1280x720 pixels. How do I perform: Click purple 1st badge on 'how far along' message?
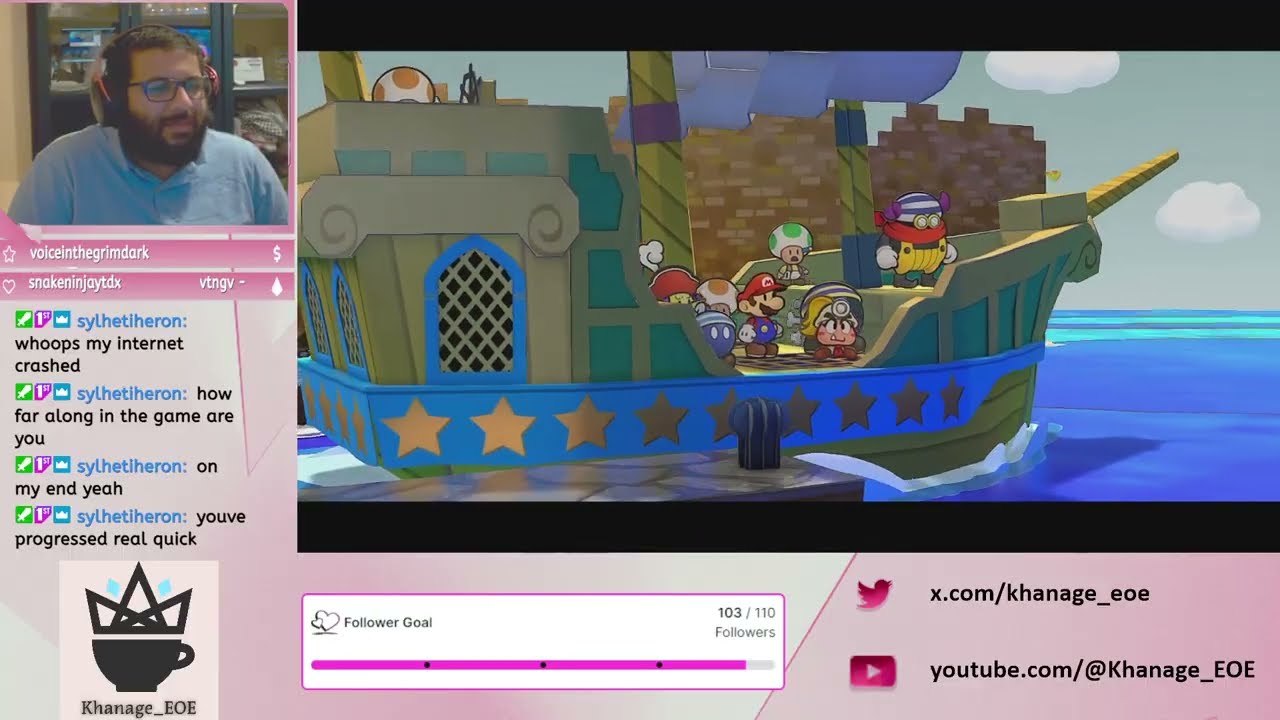point(42,393)
